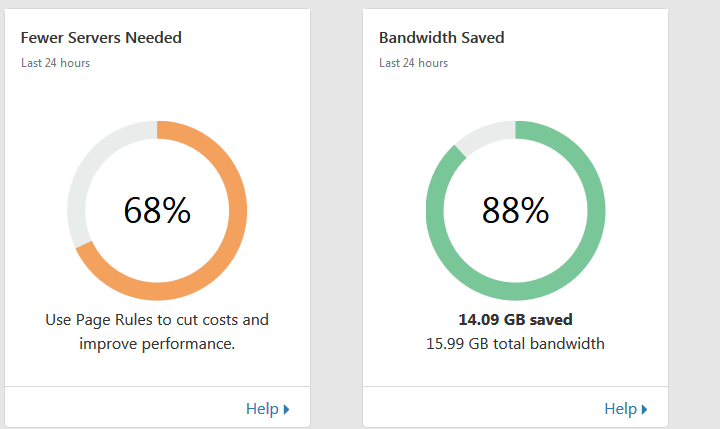Open Help link in Fewer Servers card

(x=262, y=408)
